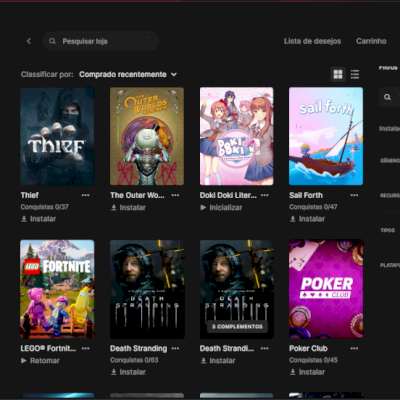Open the Death Stranding cover without complementos

[147, 289]
